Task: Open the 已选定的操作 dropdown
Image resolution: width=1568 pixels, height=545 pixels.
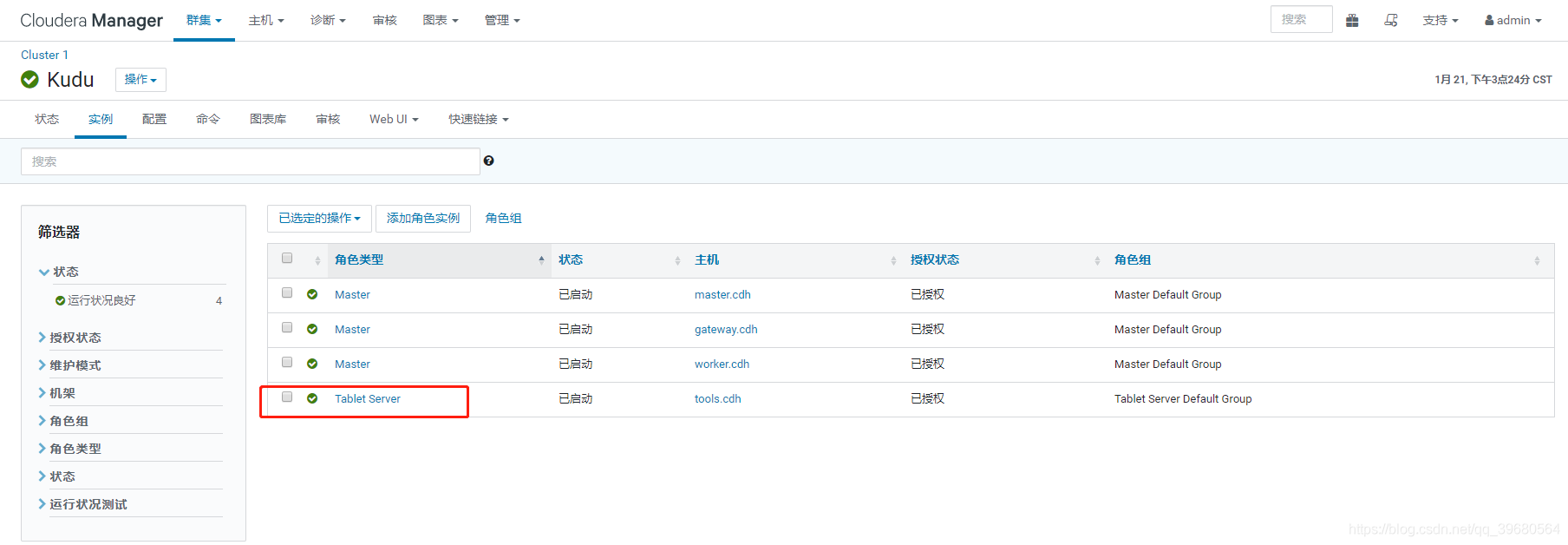Action: coord(319,219)
